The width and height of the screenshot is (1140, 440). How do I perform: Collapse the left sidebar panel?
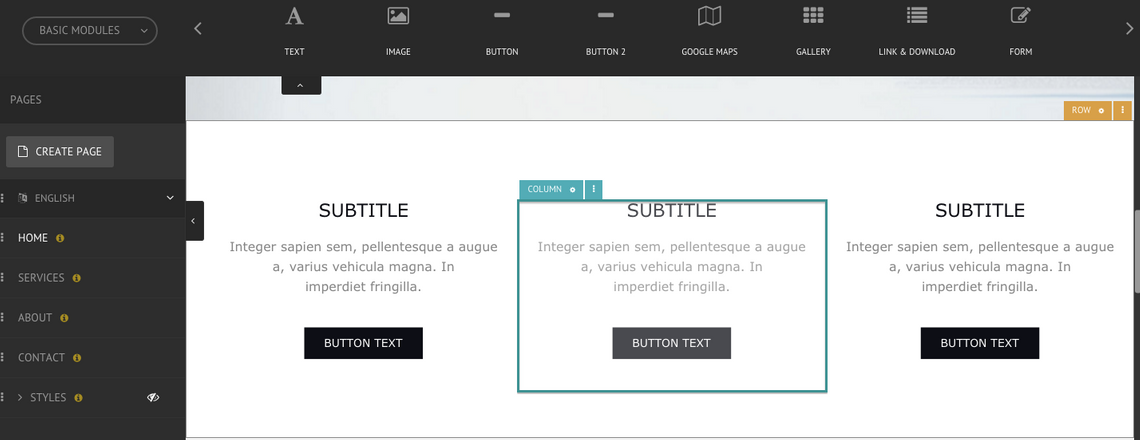point(195,220)
